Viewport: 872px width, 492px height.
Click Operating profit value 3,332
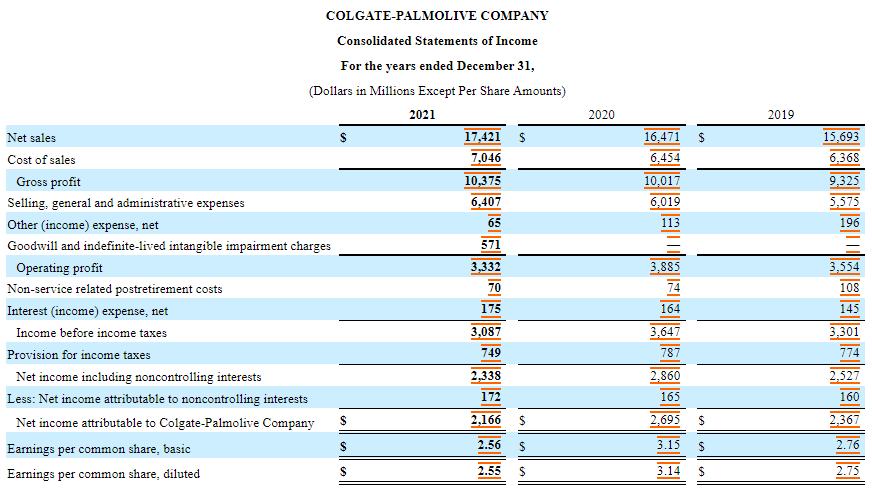(x=485, y=267)
